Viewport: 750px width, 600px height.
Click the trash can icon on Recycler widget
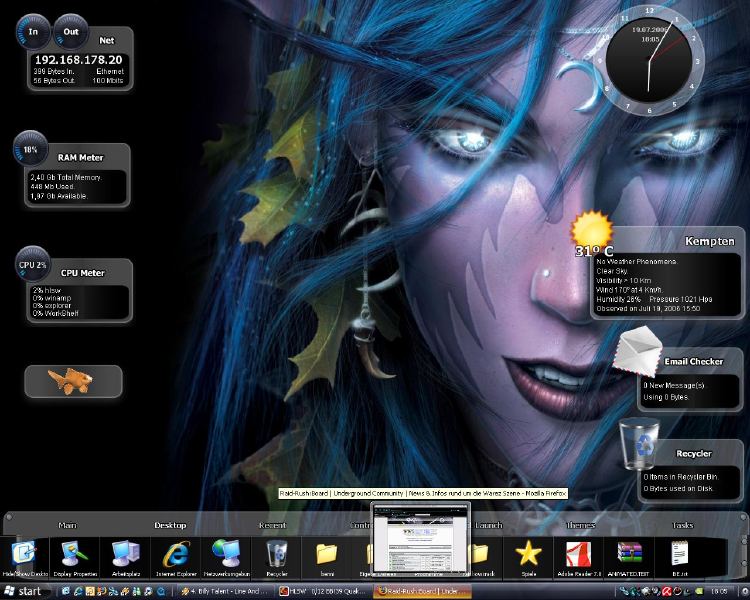click(x=639, y=444)
